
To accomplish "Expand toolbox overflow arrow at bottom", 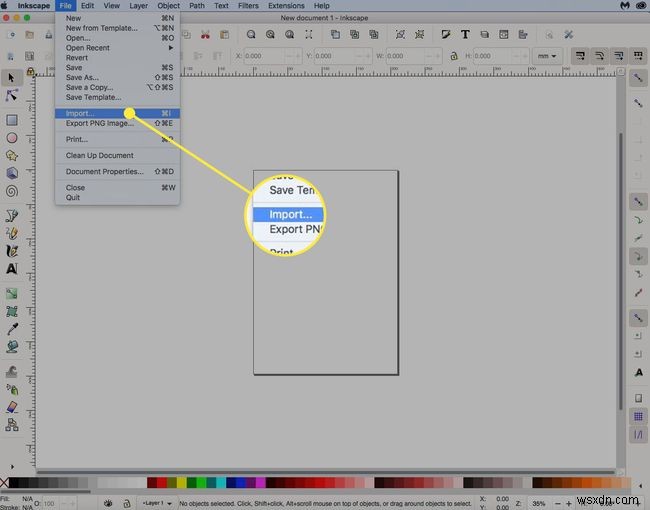I will (x=12, y=466).
